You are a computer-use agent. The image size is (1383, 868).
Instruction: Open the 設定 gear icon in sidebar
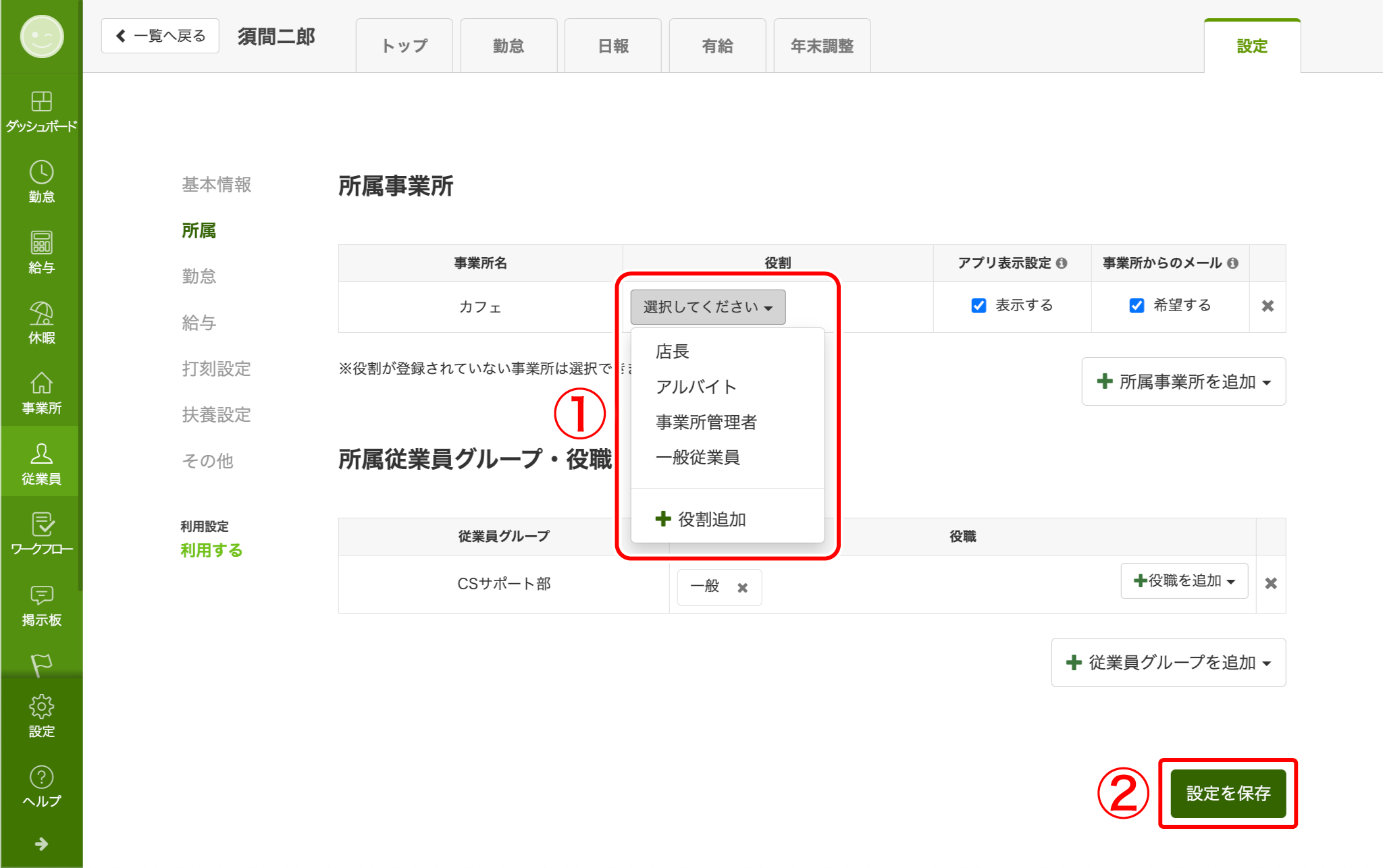tap(41, 716)
